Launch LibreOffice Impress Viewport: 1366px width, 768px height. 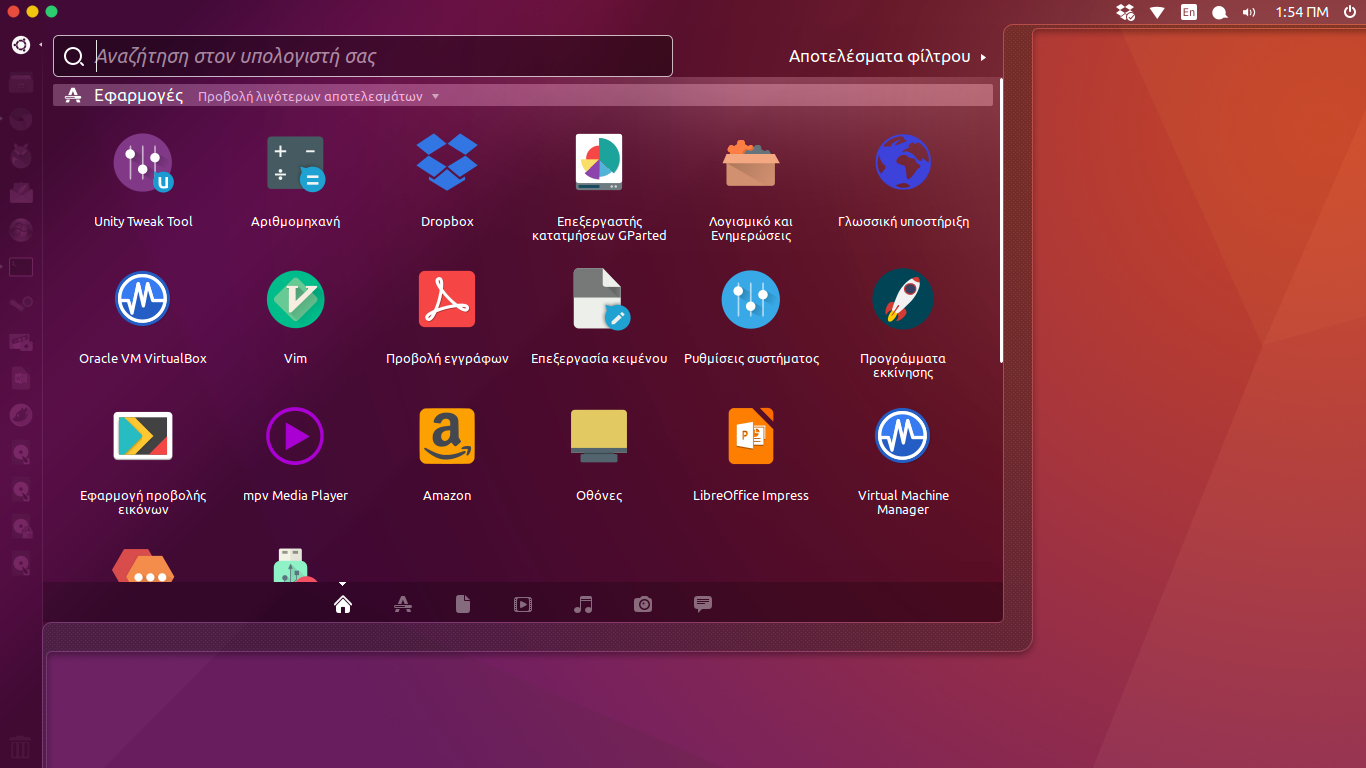point(751,436)
